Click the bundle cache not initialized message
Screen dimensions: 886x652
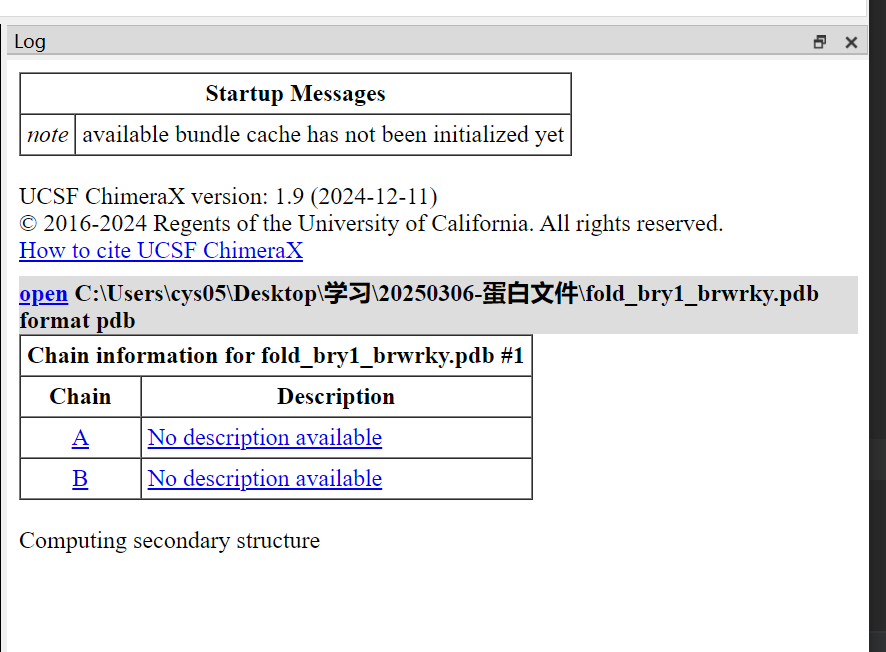tap(323, 135)
